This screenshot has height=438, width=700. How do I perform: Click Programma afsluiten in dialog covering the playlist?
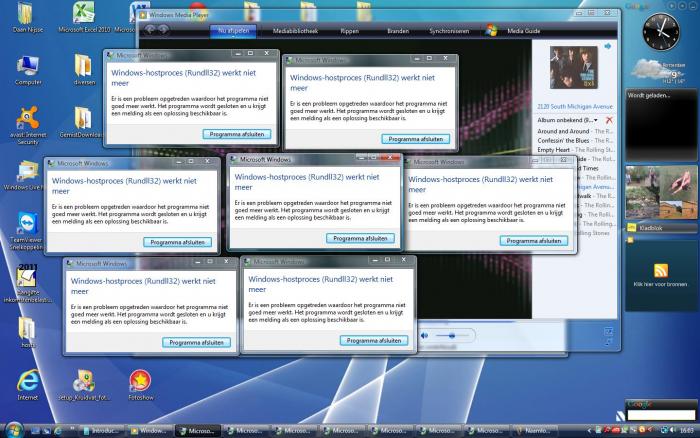[534, 241]
